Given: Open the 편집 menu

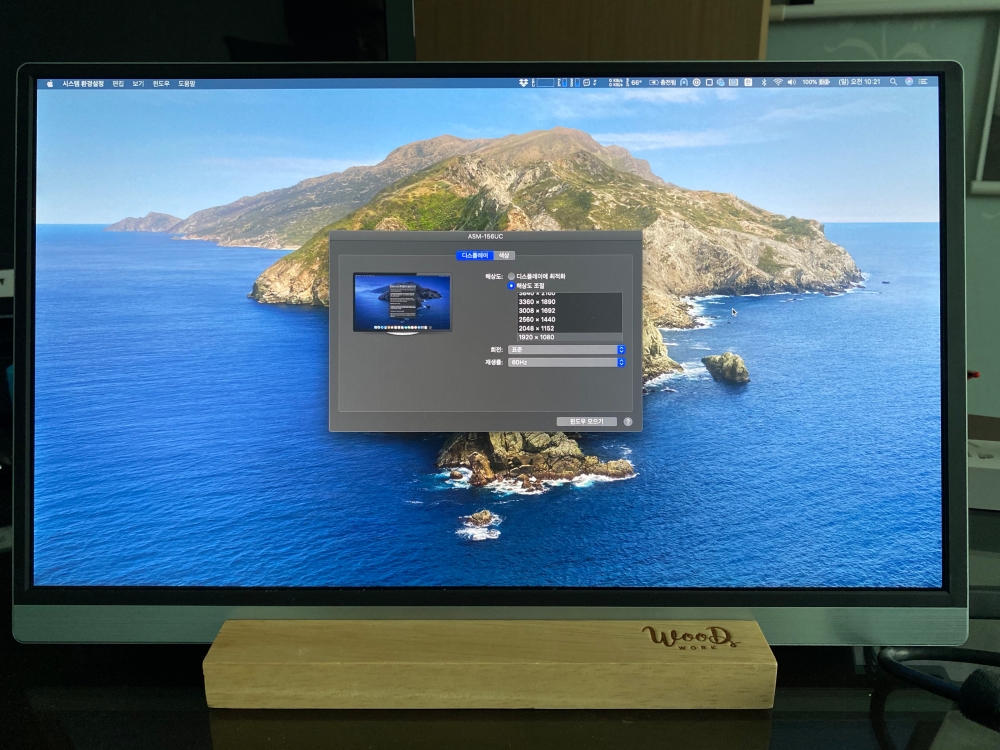Looking at the screenshot, I should 118,84.
